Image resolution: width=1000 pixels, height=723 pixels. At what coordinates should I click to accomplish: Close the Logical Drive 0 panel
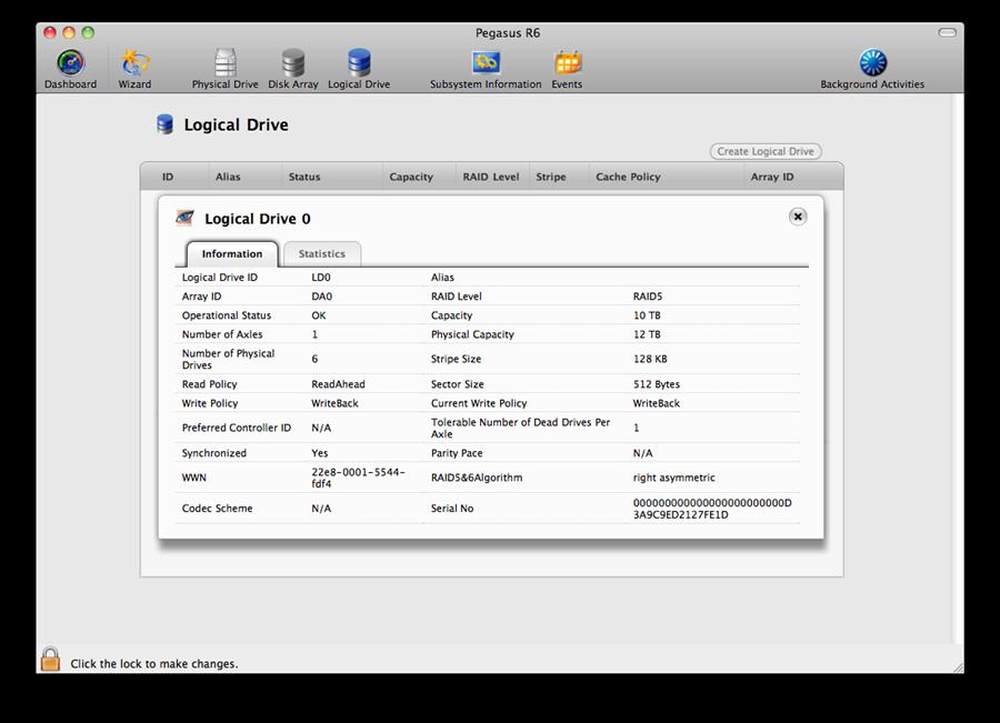[797, 217]
